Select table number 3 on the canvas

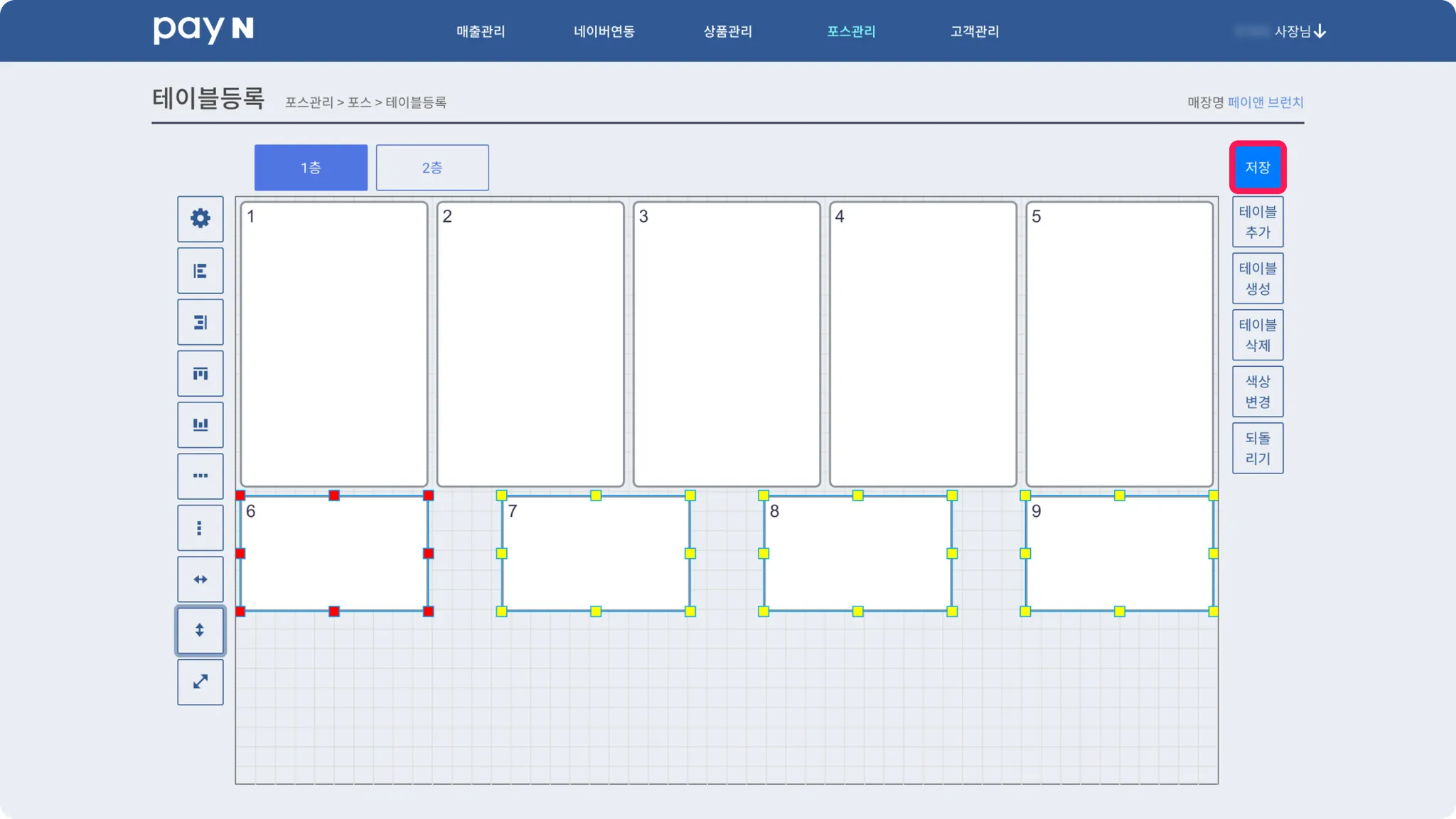(x=727, y=344)
